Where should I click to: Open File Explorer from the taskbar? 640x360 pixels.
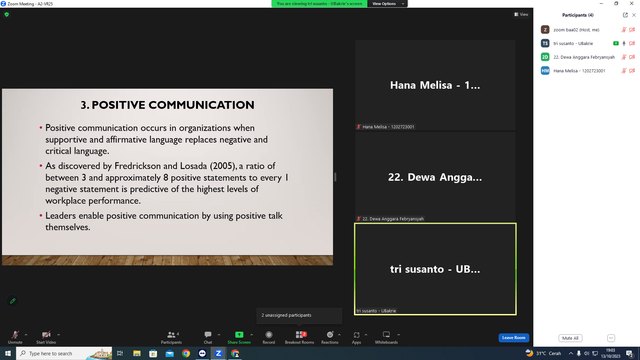click(x=137, y=353)
